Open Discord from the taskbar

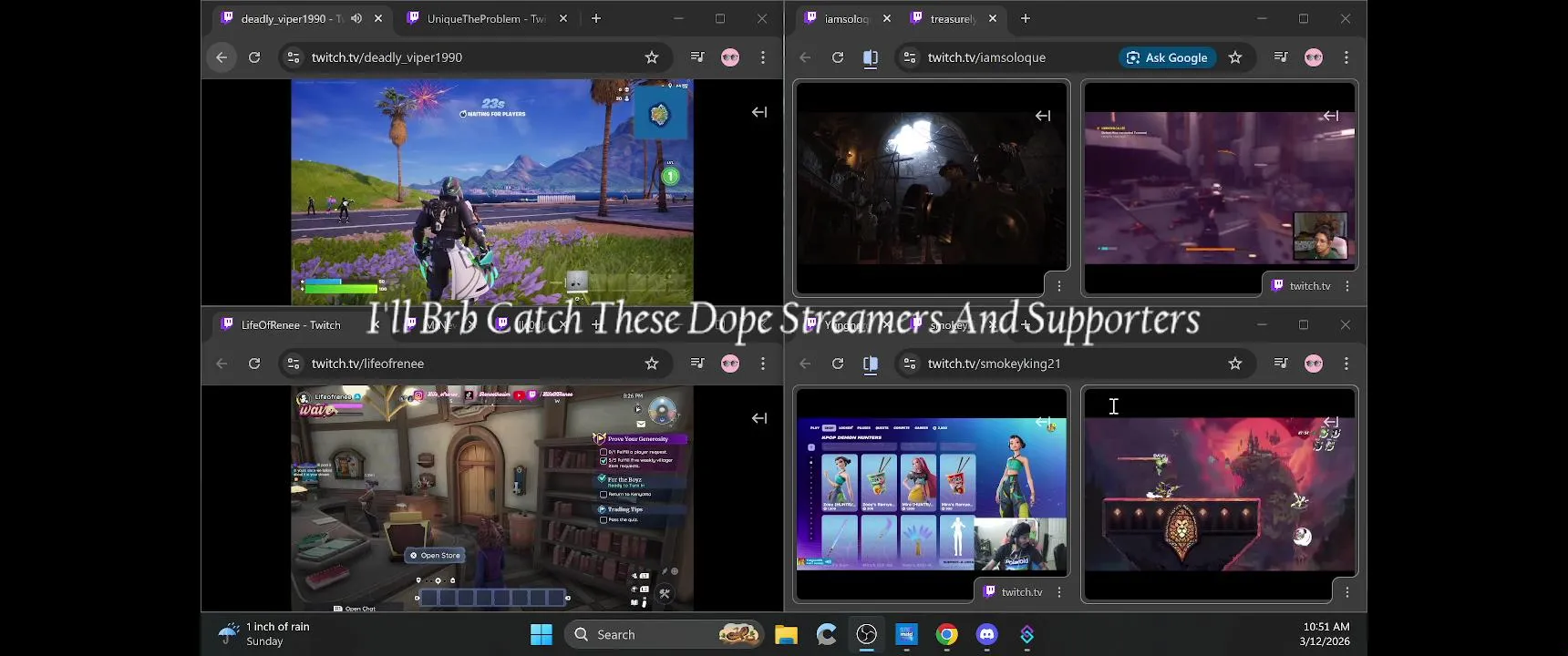click(987, 634)
